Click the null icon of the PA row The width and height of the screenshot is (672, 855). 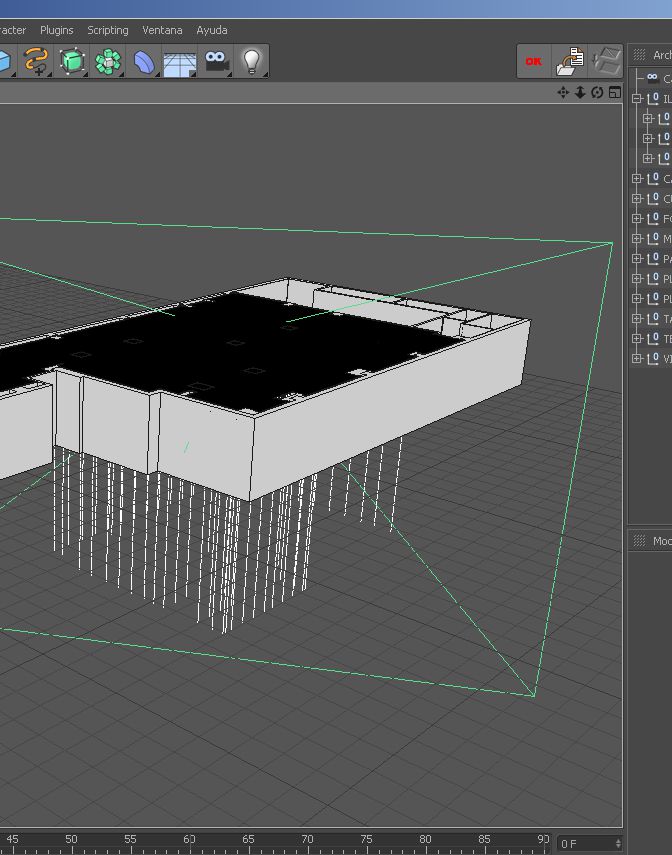[653, 258]
